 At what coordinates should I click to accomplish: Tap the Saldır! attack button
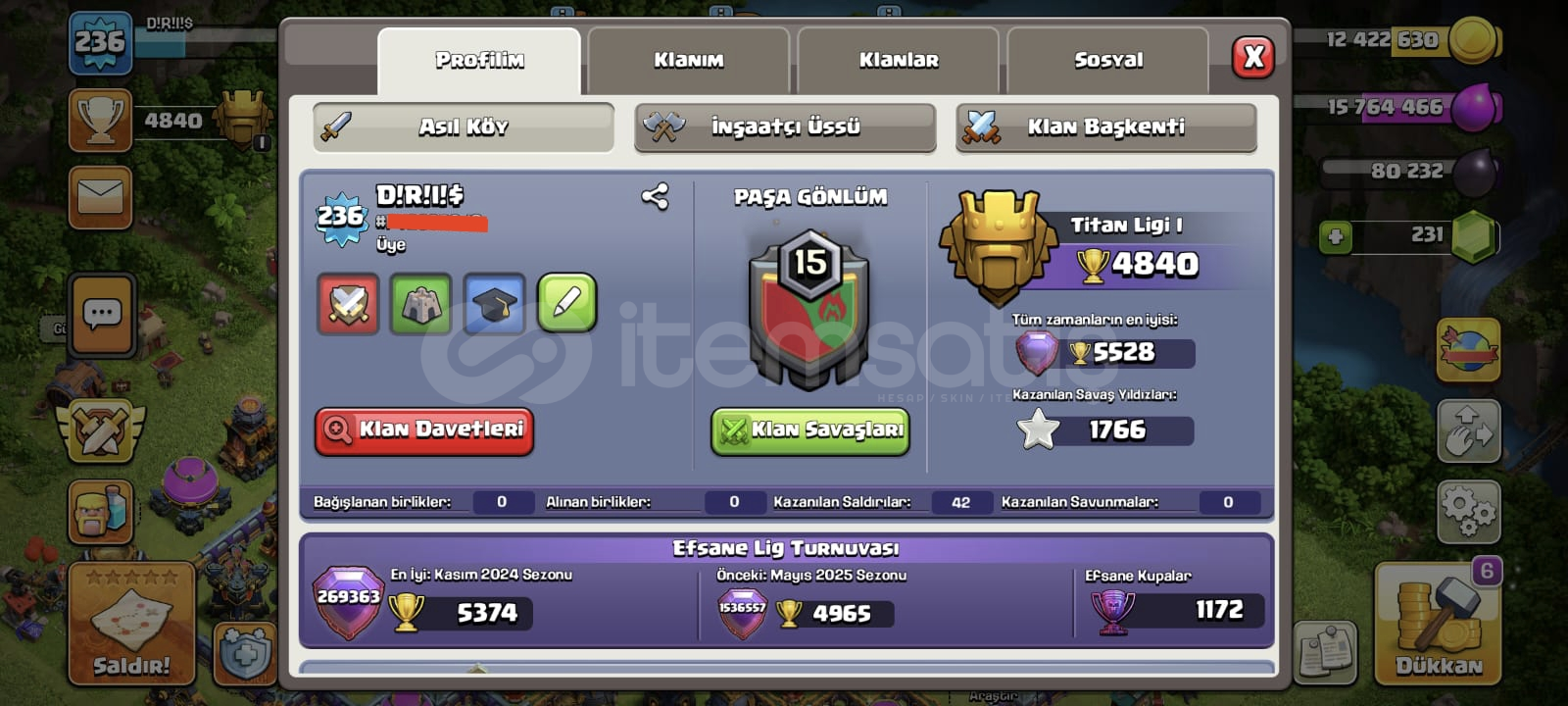point(131,624)
